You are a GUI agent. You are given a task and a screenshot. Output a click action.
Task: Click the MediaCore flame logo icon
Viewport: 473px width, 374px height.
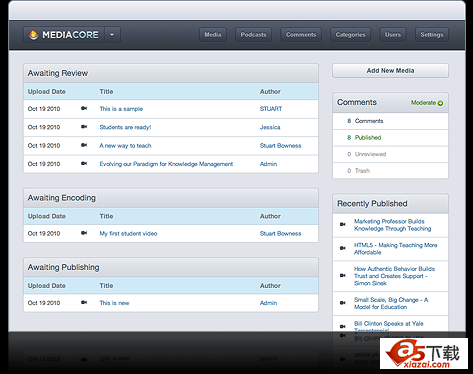(33, 35)
